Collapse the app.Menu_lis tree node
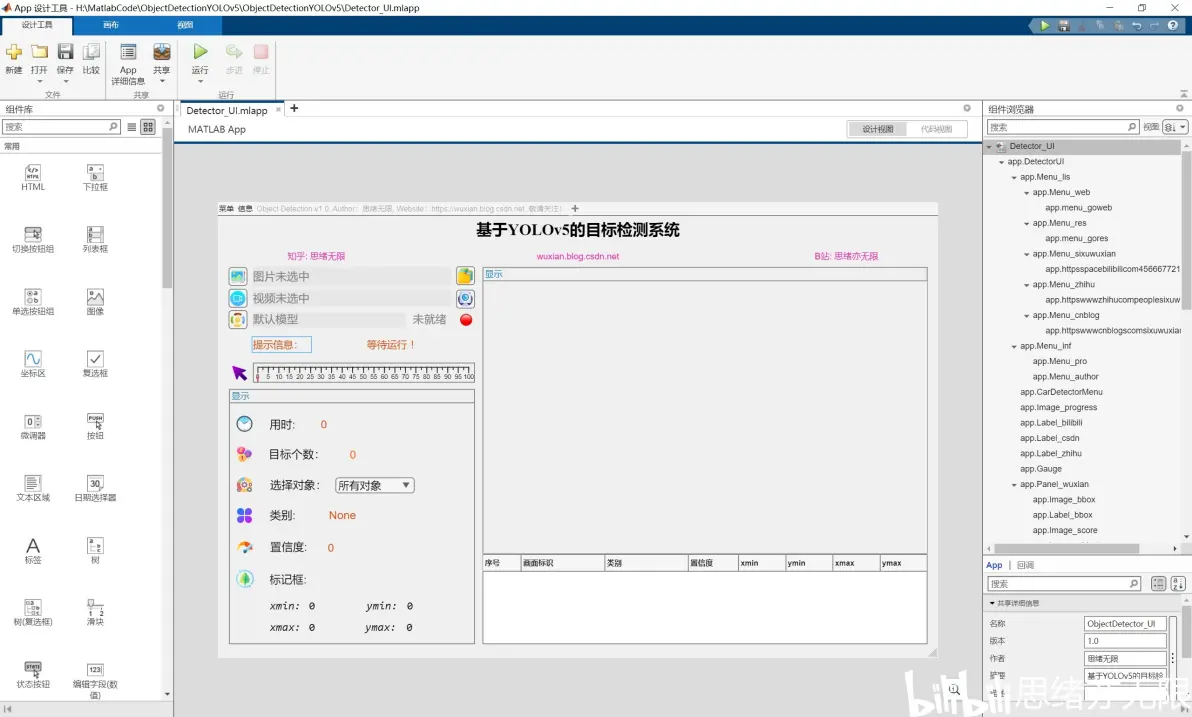 click(x=1014, y=177)
